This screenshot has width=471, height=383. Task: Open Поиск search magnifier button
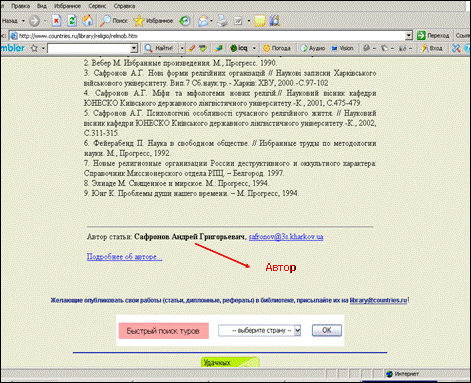point(114,21)
